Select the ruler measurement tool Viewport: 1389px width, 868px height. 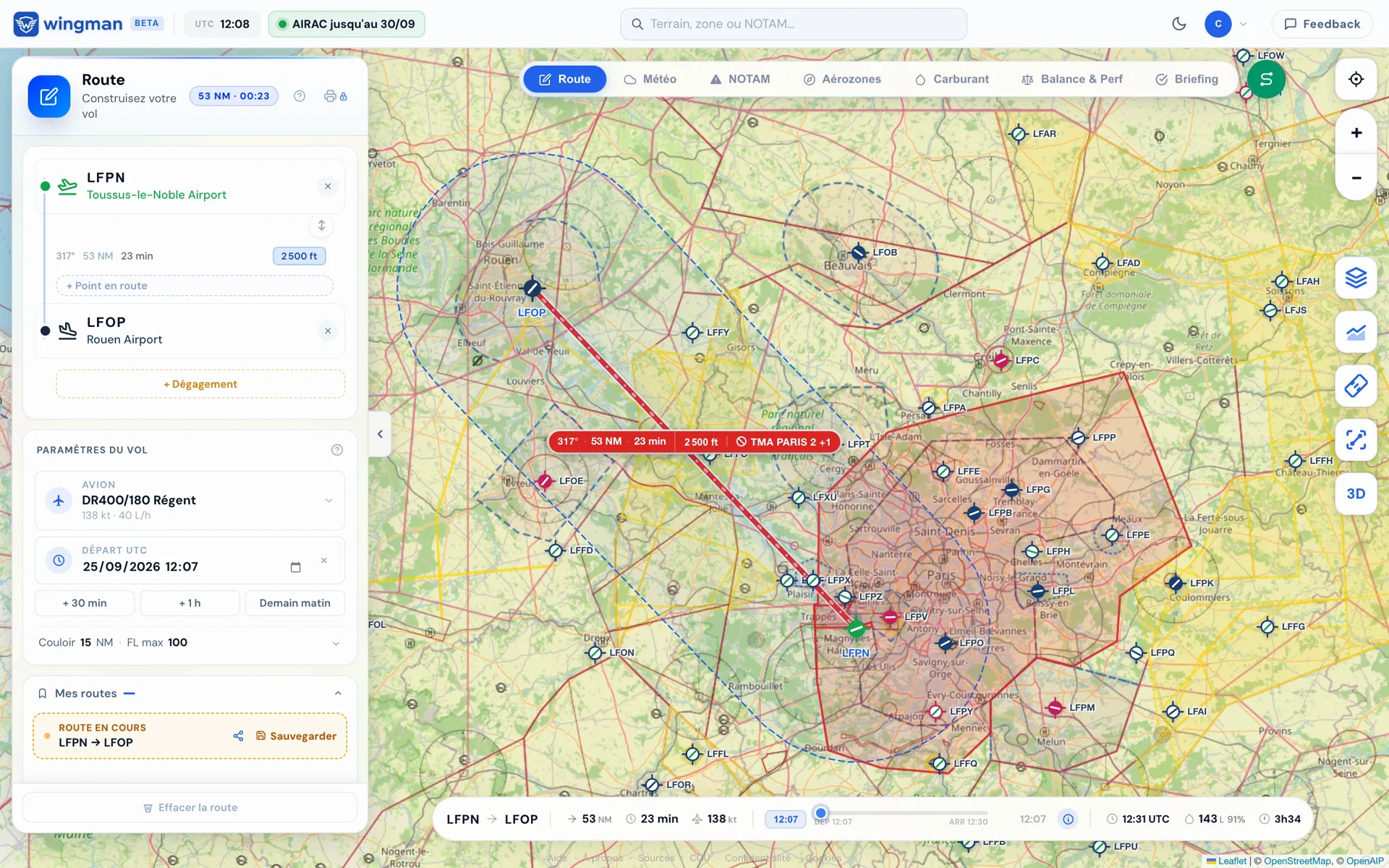(1356, 386)
